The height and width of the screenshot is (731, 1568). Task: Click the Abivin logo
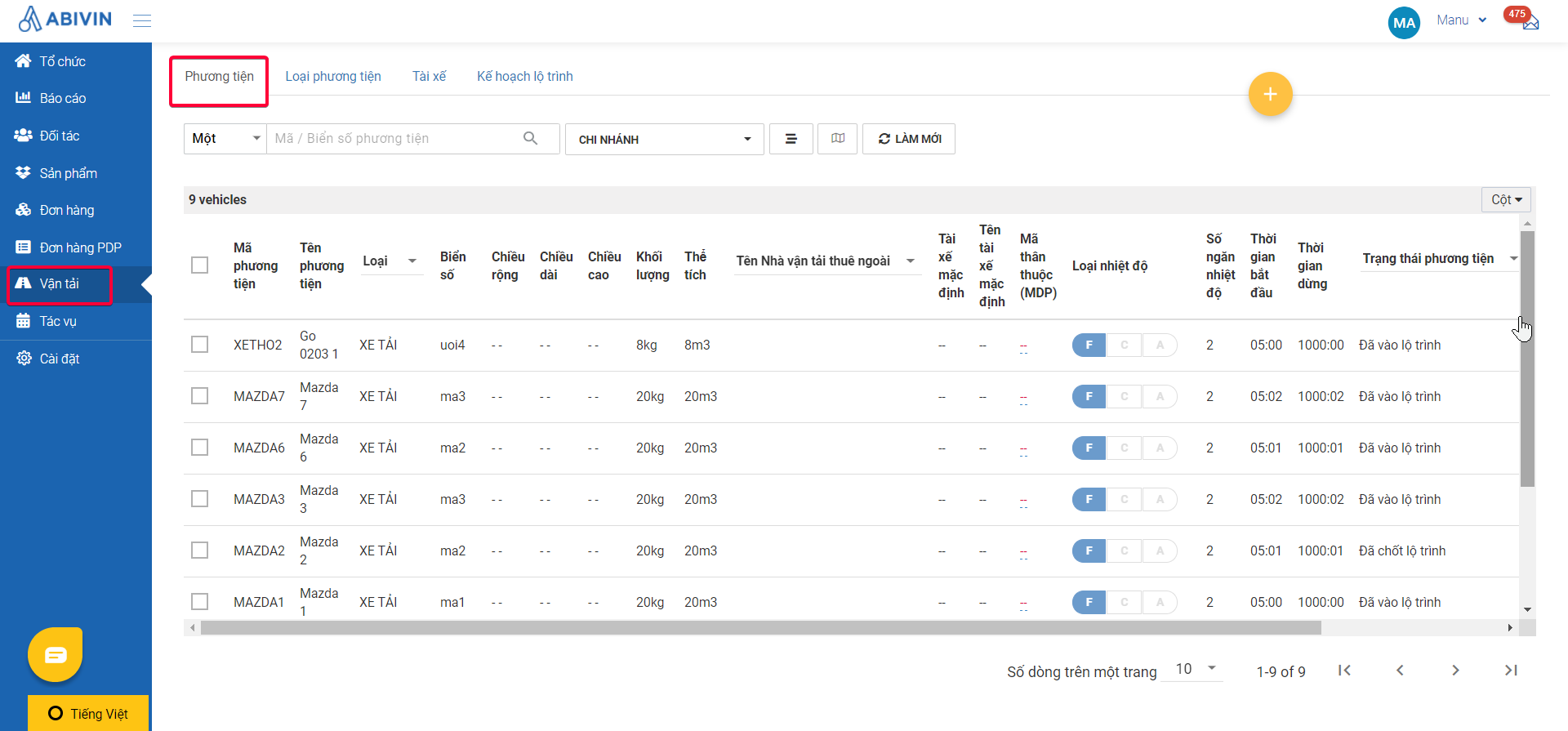point(65,19)
